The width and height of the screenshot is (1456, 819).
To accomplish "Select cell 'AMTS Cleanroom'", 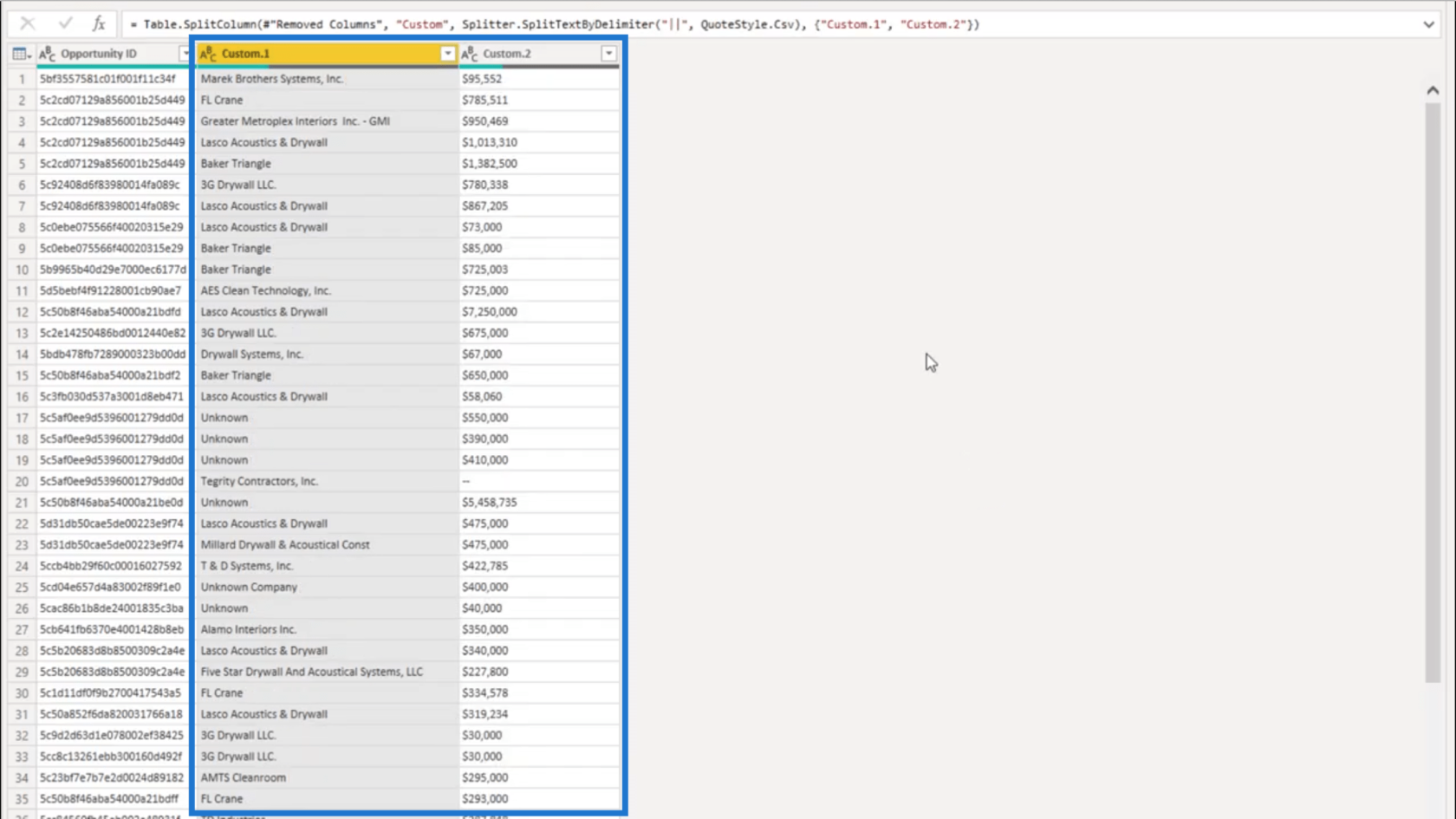I will tap(327, 777).
